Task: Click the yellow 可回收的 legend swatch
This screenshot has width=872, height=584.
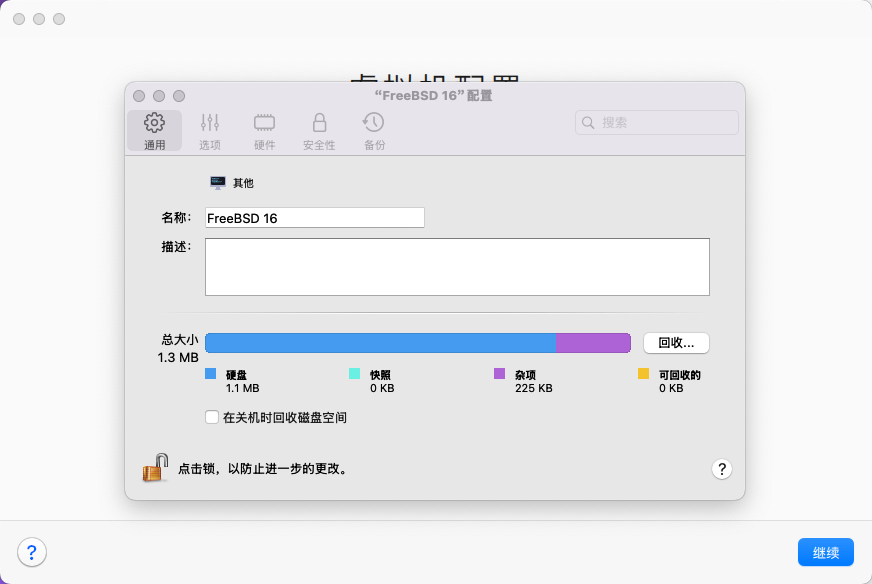Action: tap(643, 373)
